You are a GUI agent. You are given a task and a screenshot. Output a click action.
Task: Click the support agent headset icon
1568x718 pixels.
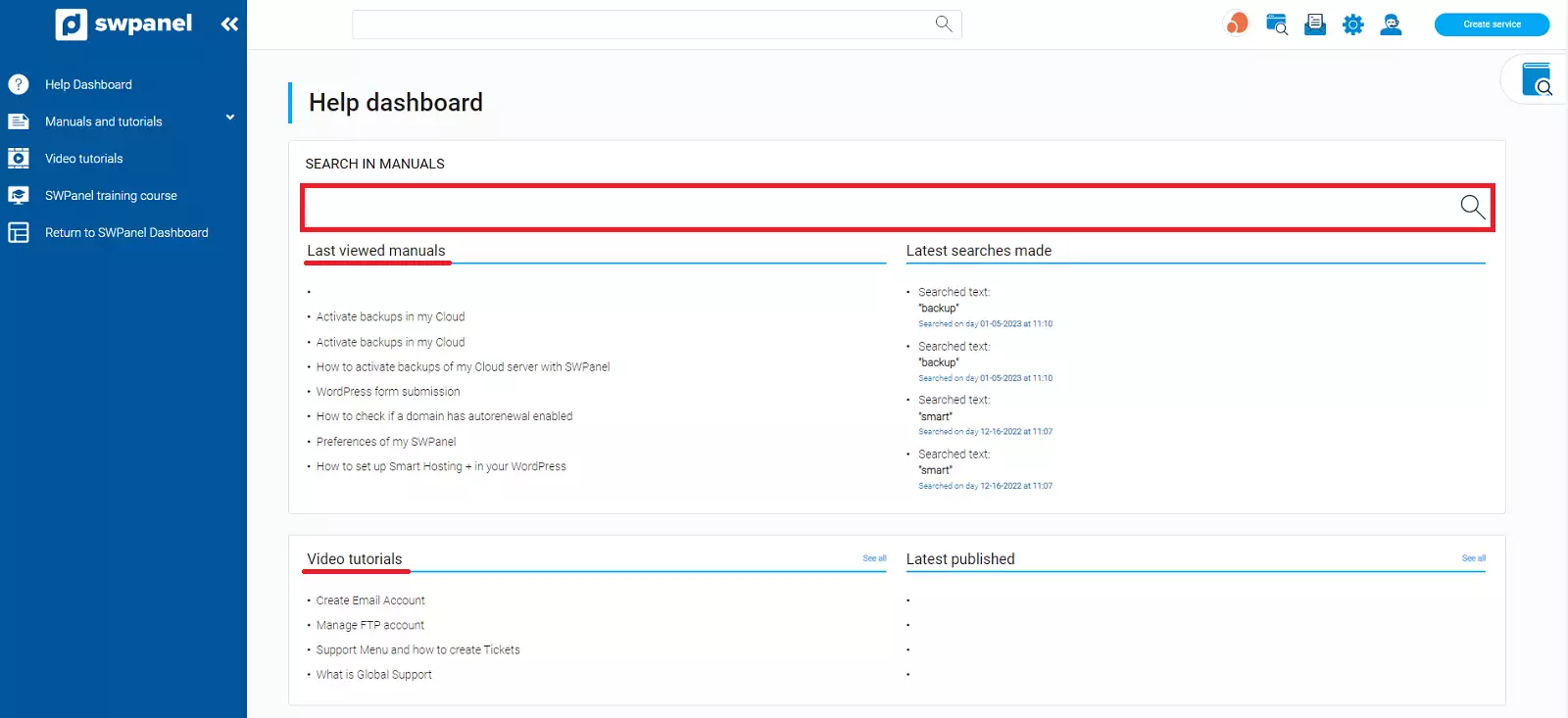(x=1391, y=24)
